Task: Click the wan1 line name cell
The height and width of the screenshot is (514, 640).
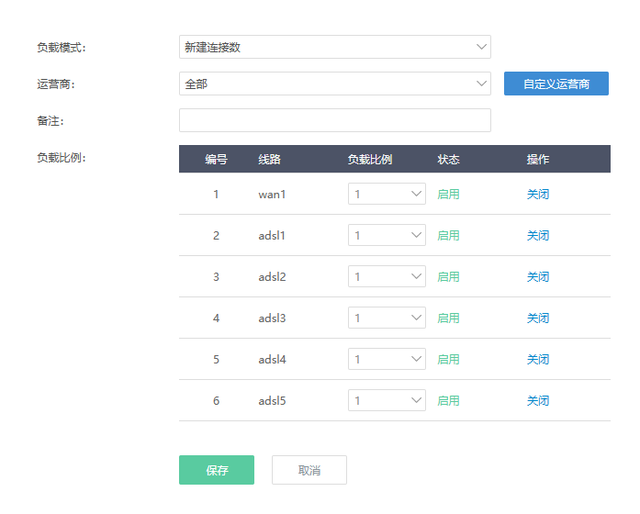Action: tap(272, 194)
